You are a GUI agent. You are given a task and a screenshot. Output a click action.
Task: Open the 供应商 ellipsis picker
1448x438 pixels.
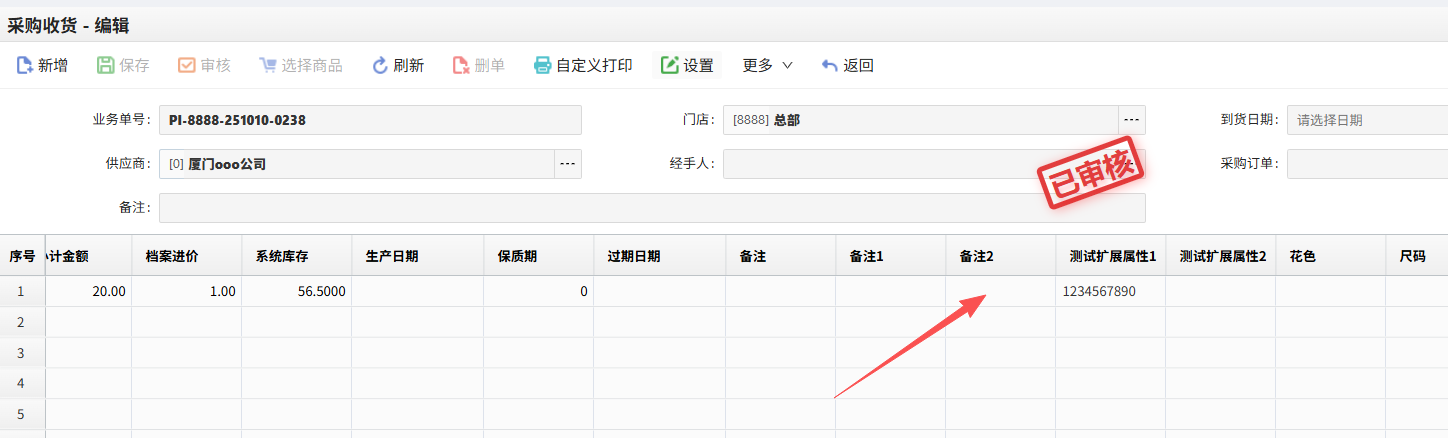(x=568, y=164)
